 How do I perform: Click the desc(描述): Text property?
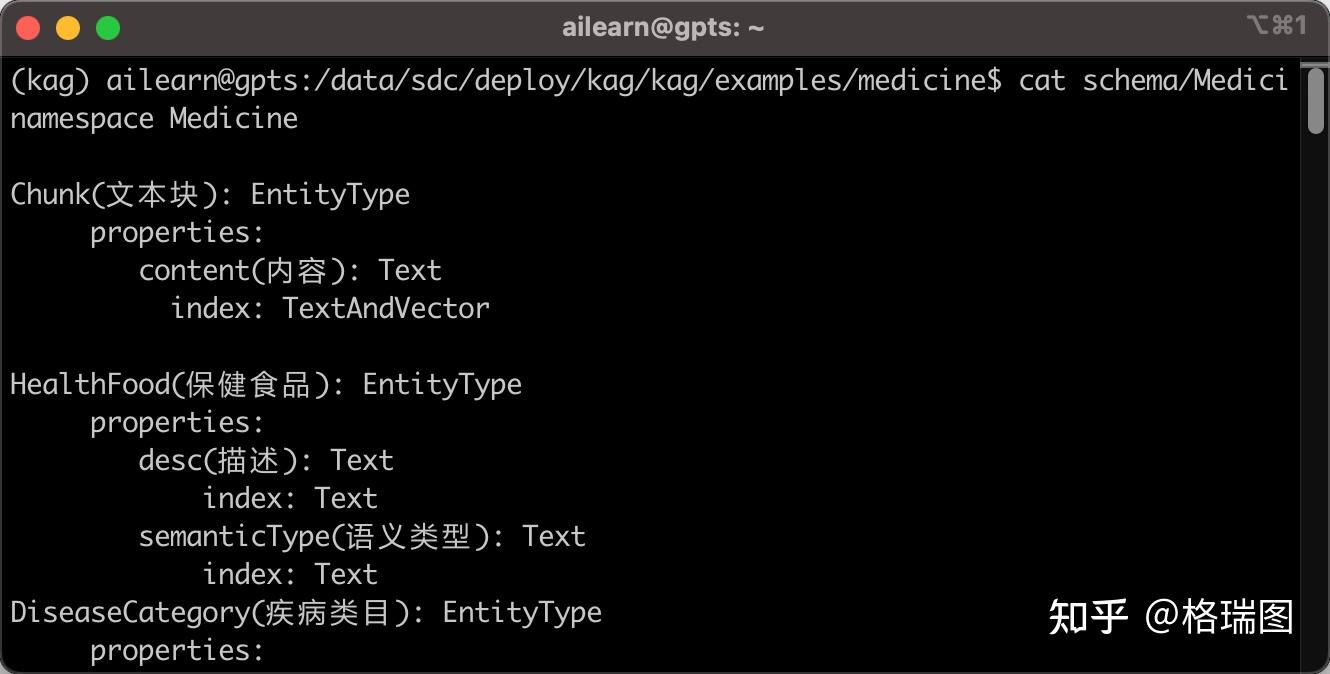pyautogui.click(x=265, y=460)
